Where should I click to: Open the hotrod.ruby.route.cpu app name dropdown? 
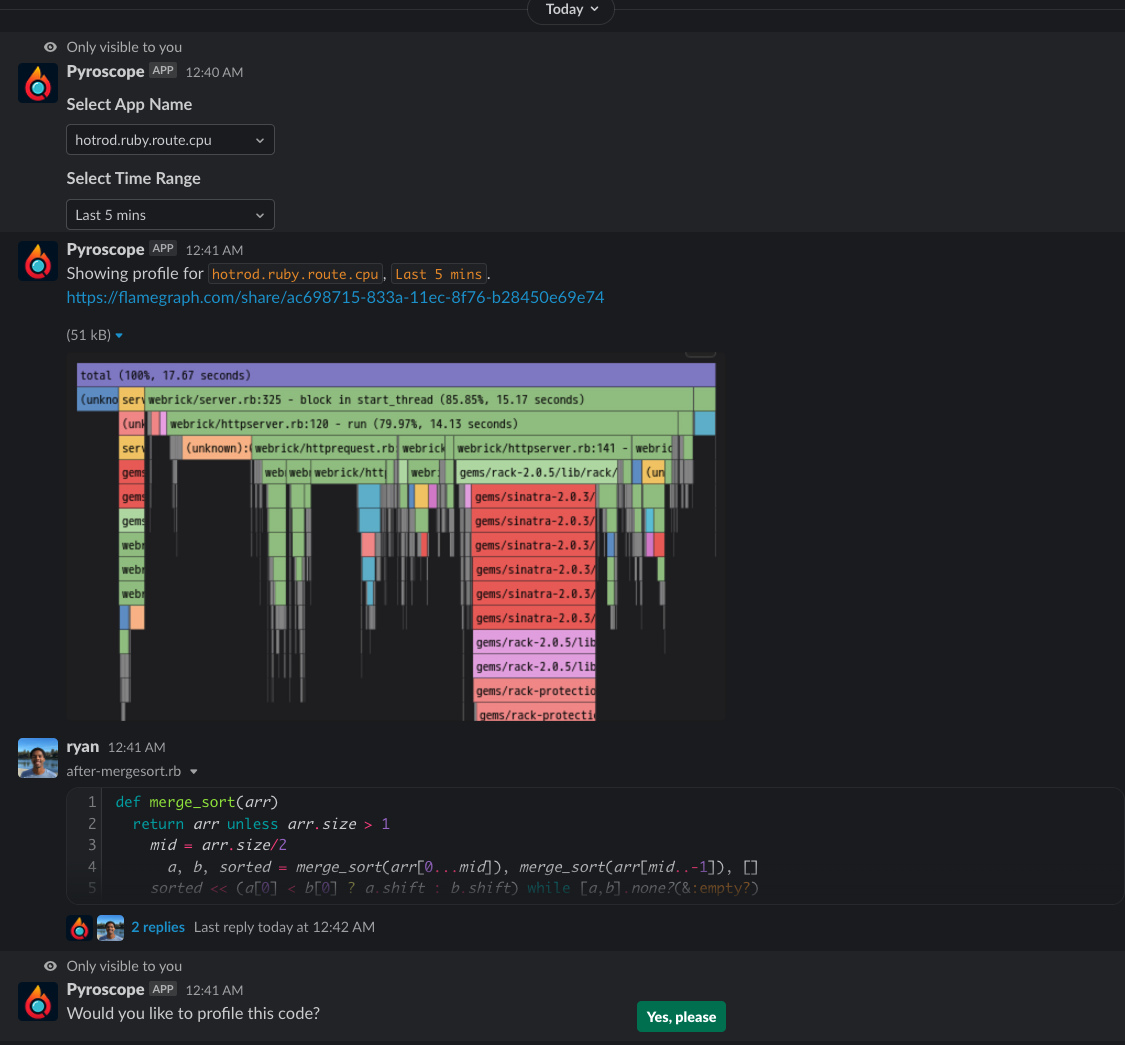click(x=170, y=140)
